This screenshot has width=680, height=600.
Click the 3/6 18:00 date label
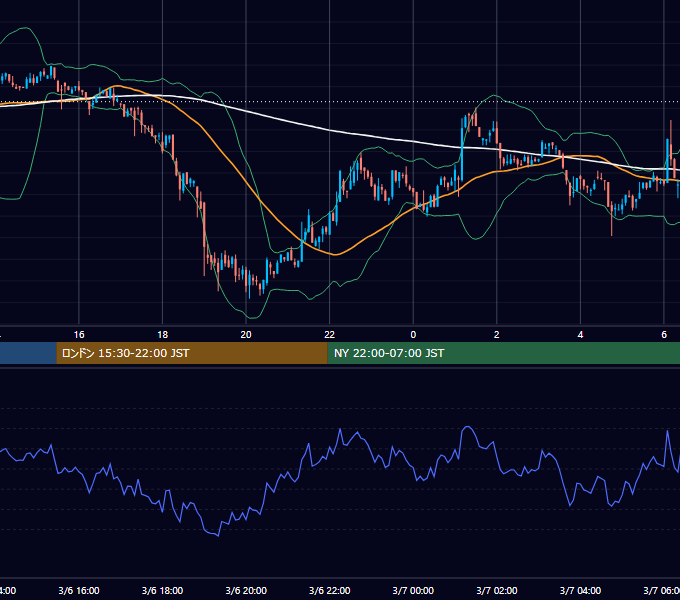[163, 590]
